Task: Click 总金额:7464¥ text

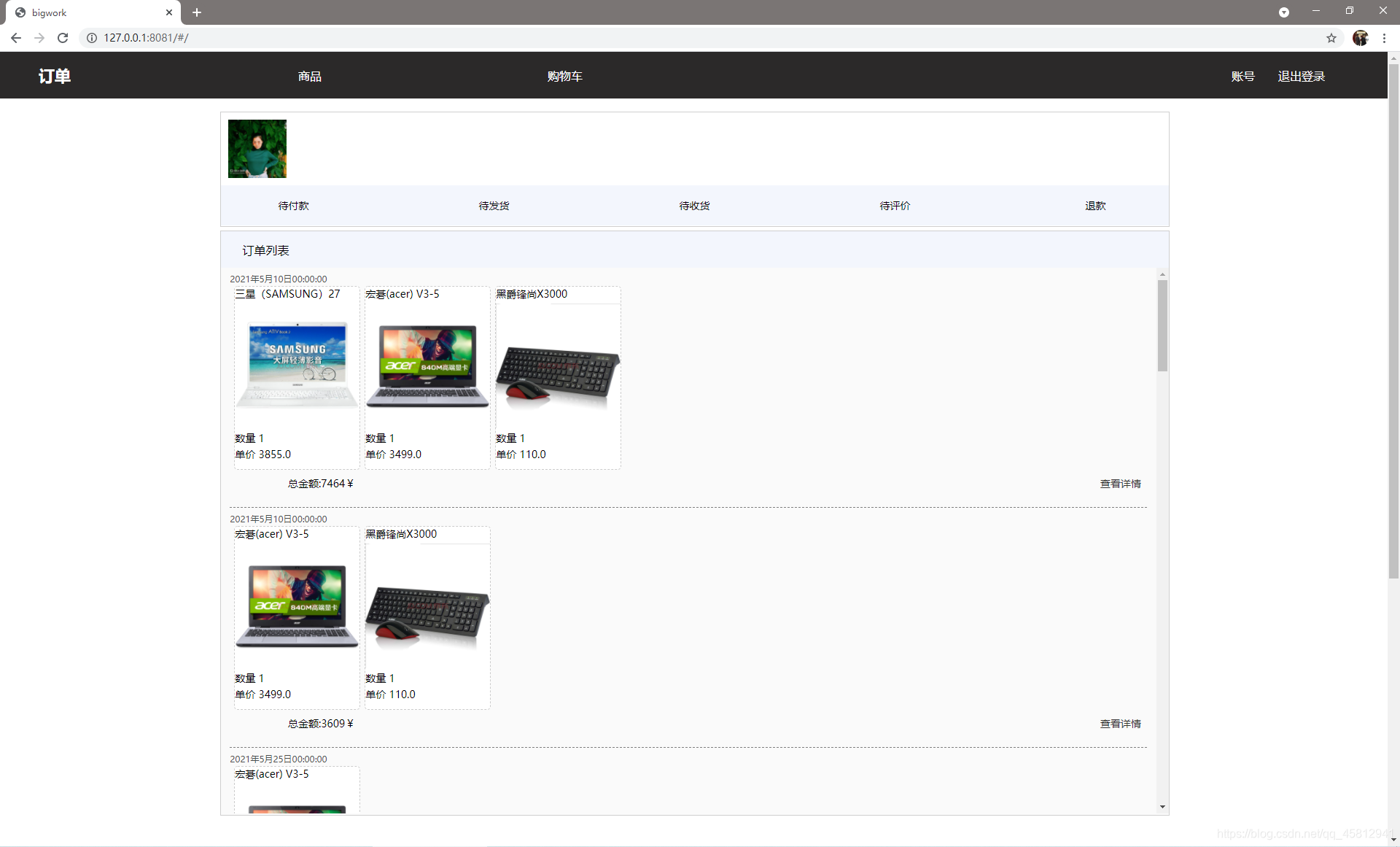Action: point(320,484)
